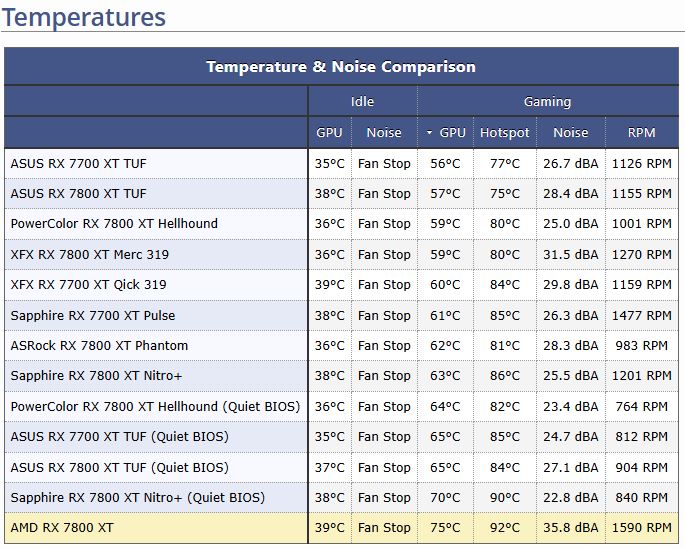Select the Sapphire RX 7700 XT Pulse name
Viewport: 685px width, 549px height.
(x=93, y=315)
